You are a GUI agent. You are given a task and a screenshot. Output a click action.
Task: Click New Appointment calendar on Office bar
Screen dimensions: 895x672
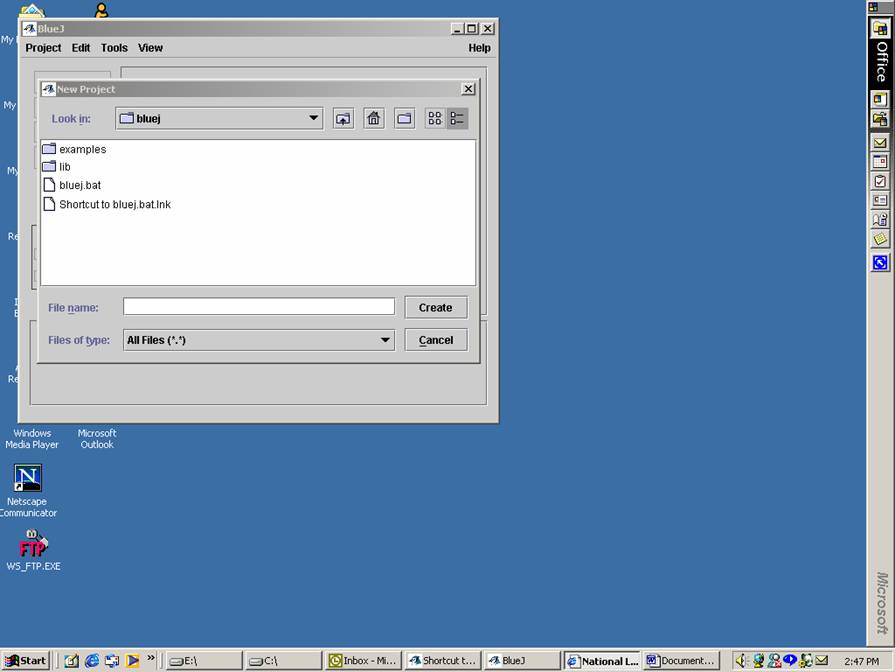(880, 162)
